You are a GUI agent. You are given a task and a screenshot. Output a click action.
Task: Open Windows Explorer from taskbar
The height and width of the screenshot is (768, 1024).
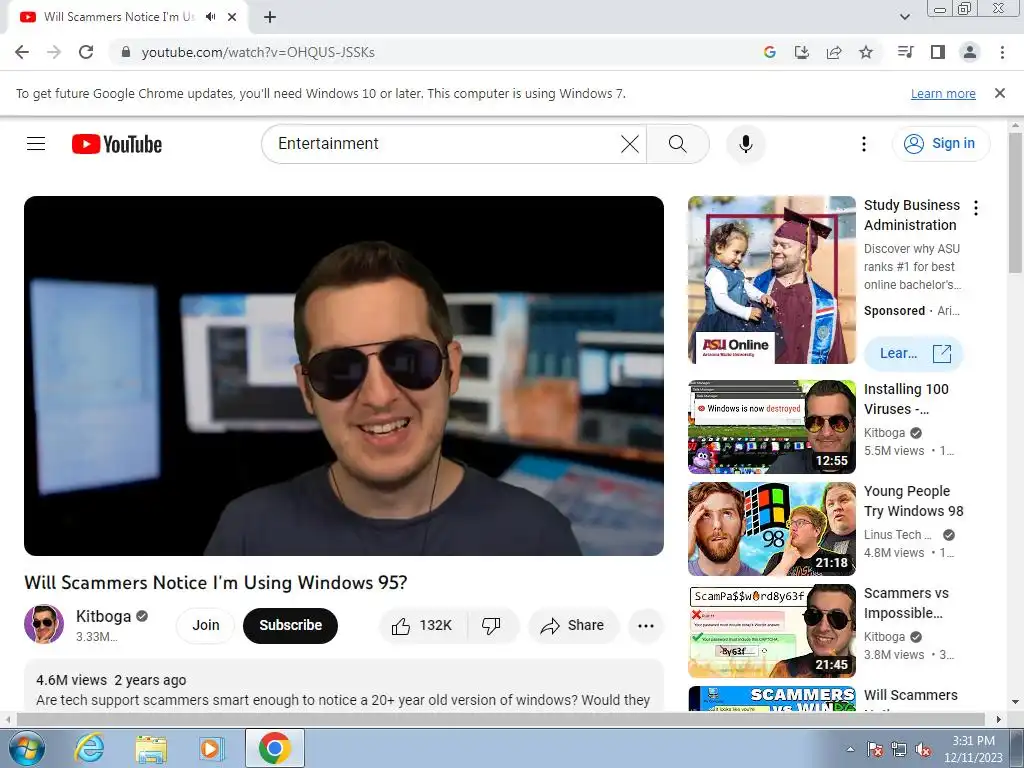(x=151, y=748)
